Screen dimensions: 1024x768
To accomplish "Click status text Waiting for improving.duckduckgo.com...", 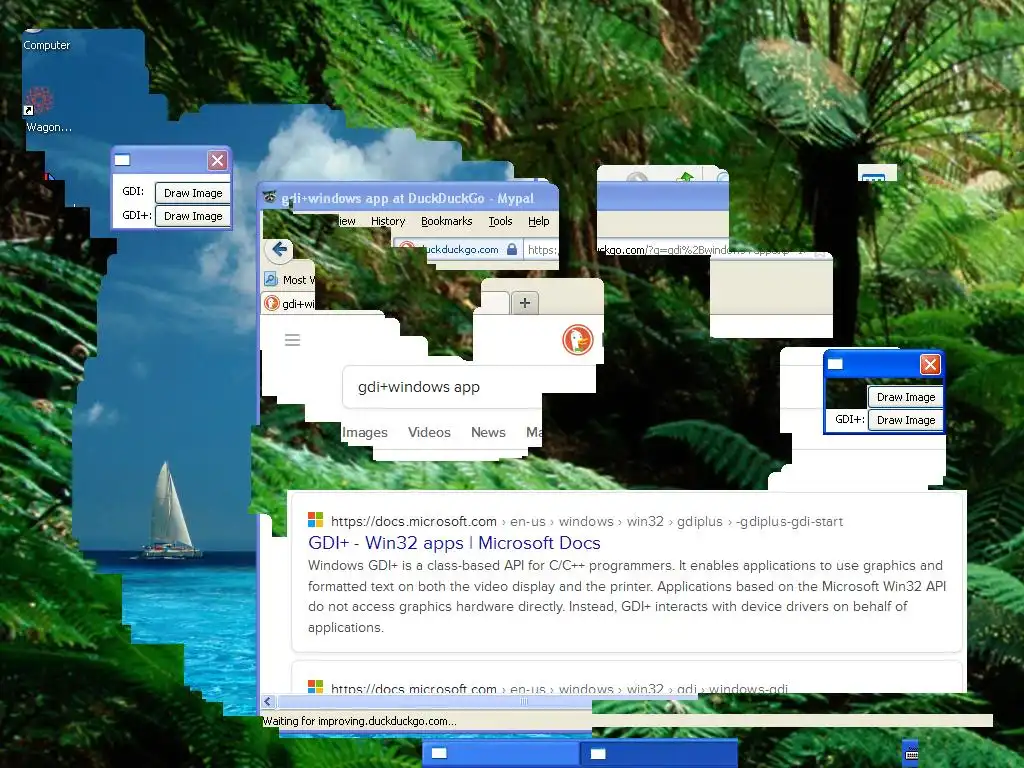I will pos(359,721).
